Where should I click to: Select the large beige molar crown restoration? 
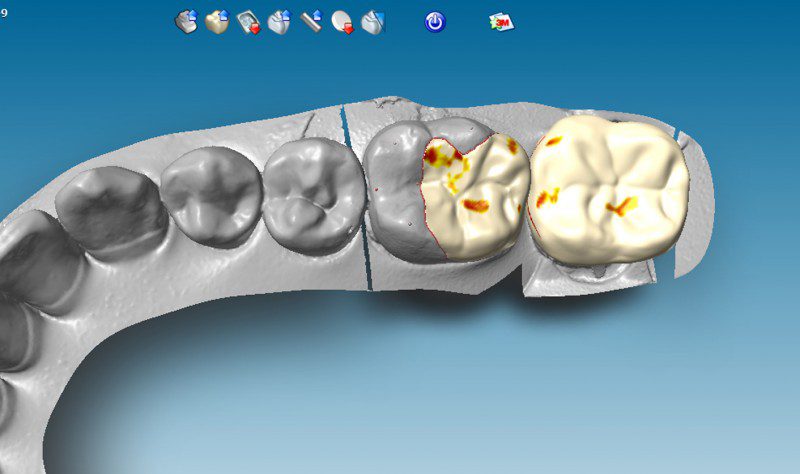(610, 189)
